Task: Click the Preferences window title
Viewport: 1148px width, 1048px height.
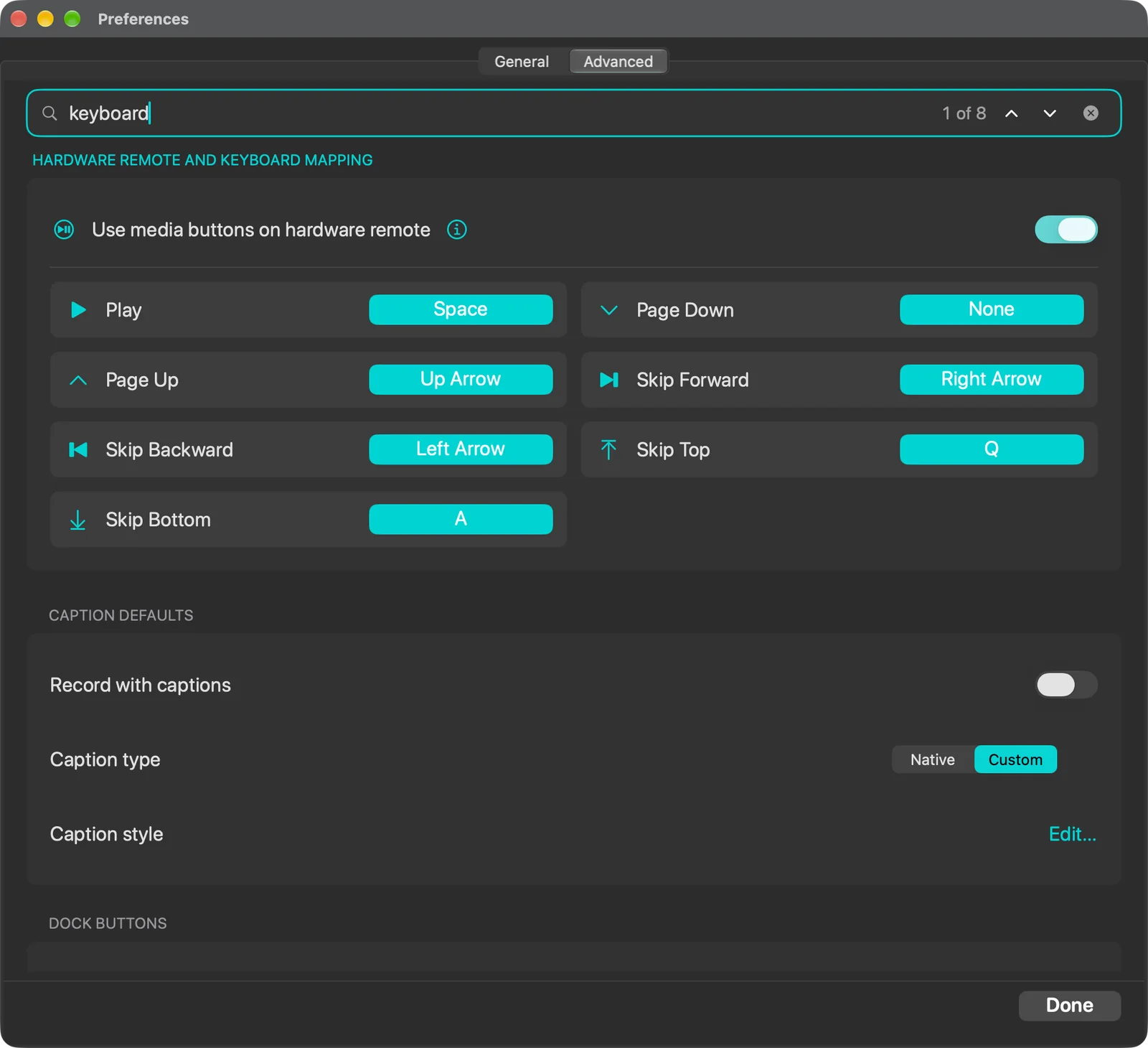Action: [x=143, y=19]
